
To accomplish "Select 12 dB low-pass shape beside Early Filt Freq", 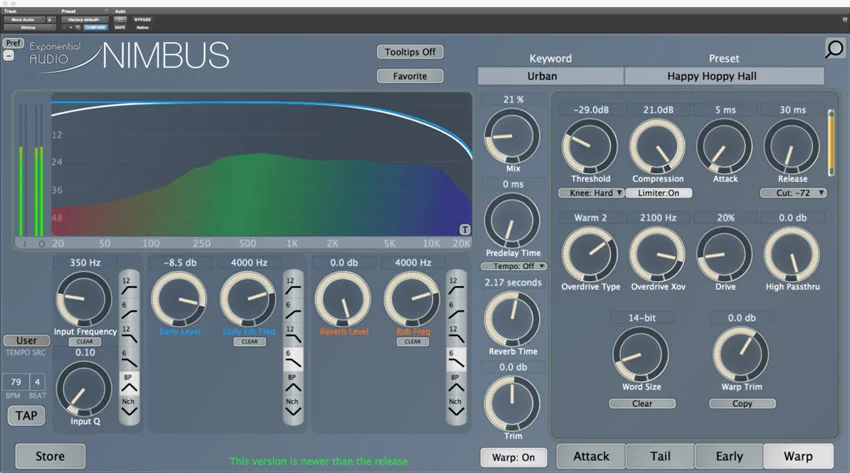I will [293, 335].
